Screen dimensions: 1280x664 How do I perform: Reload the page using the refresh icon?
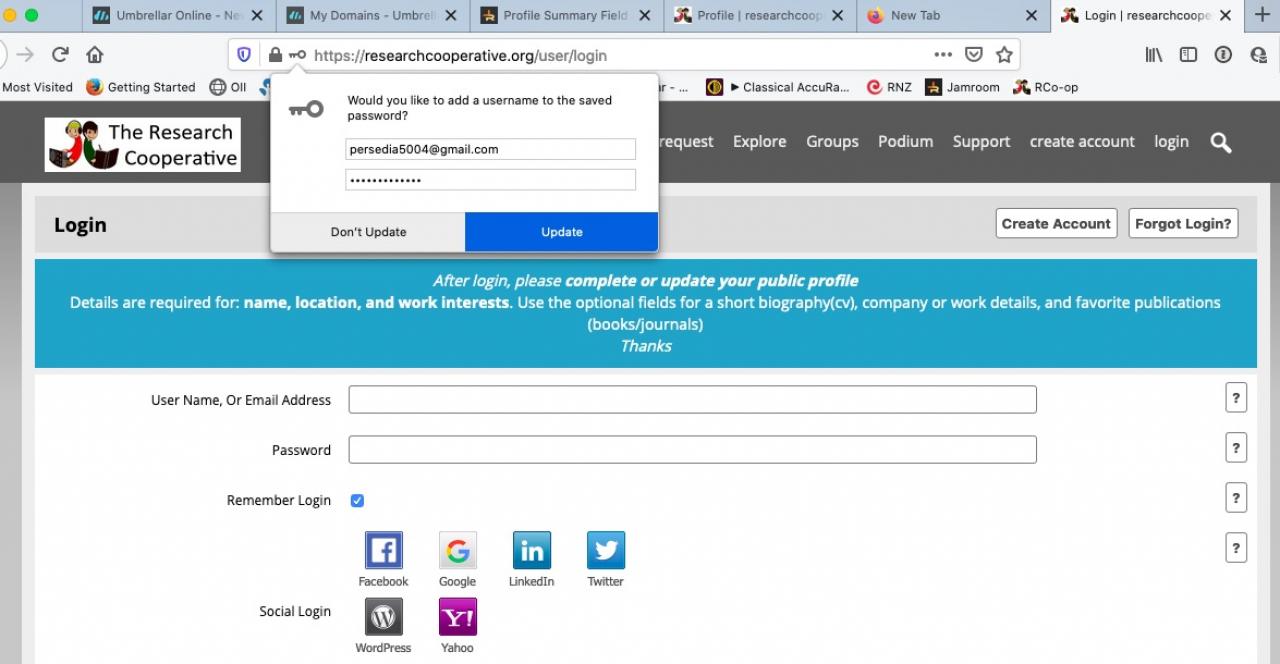[61, 55]
